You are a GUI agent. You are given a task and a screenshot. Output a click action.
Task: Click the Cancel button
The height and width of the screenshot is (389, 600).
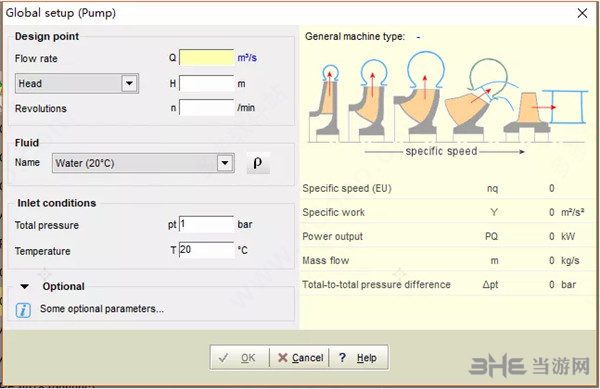(x=300, y=358)
